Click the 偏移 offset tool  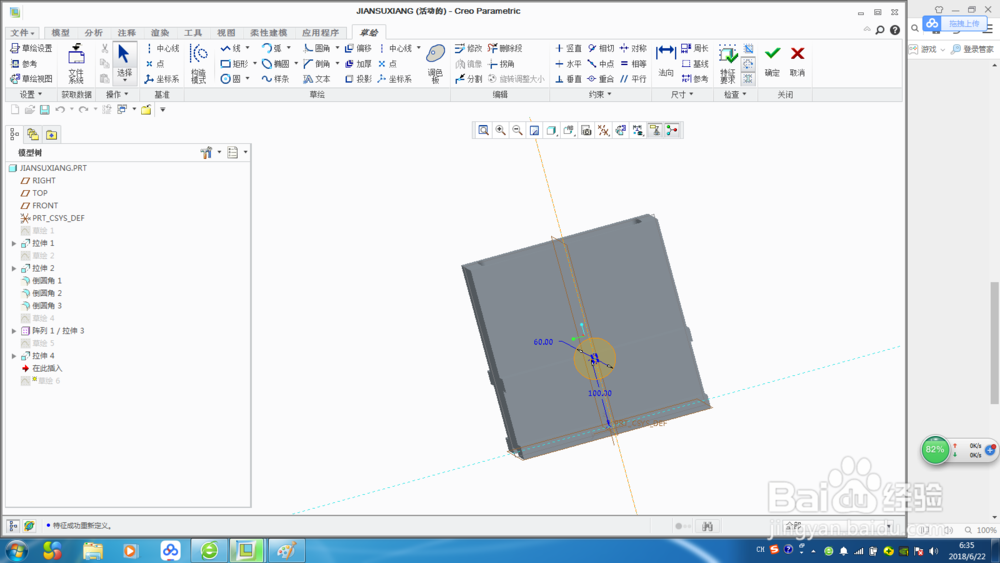point(358,48)
